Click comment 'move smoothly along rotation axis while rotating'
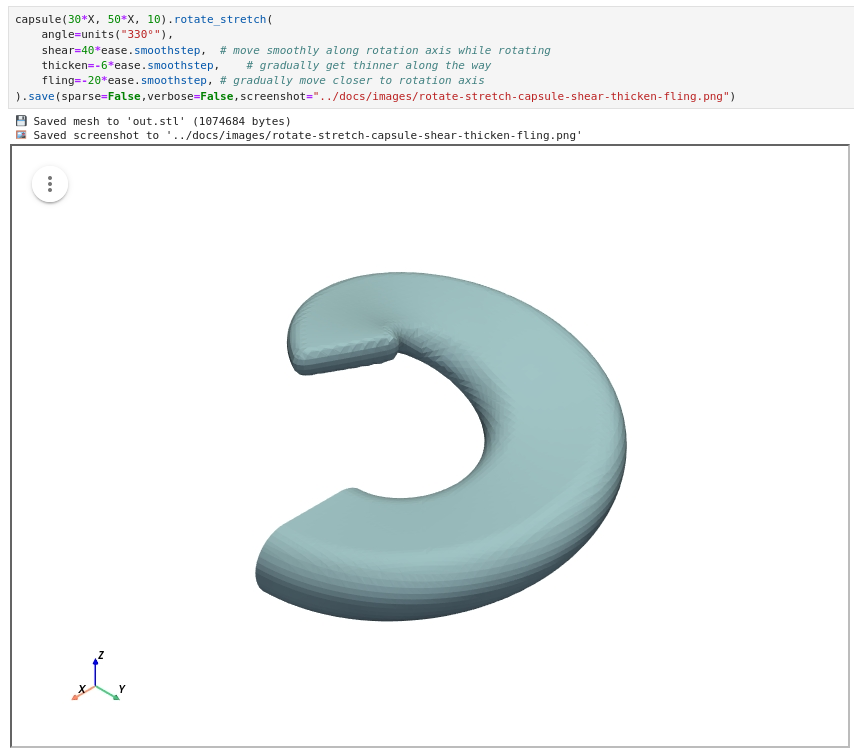 [385, 50]
